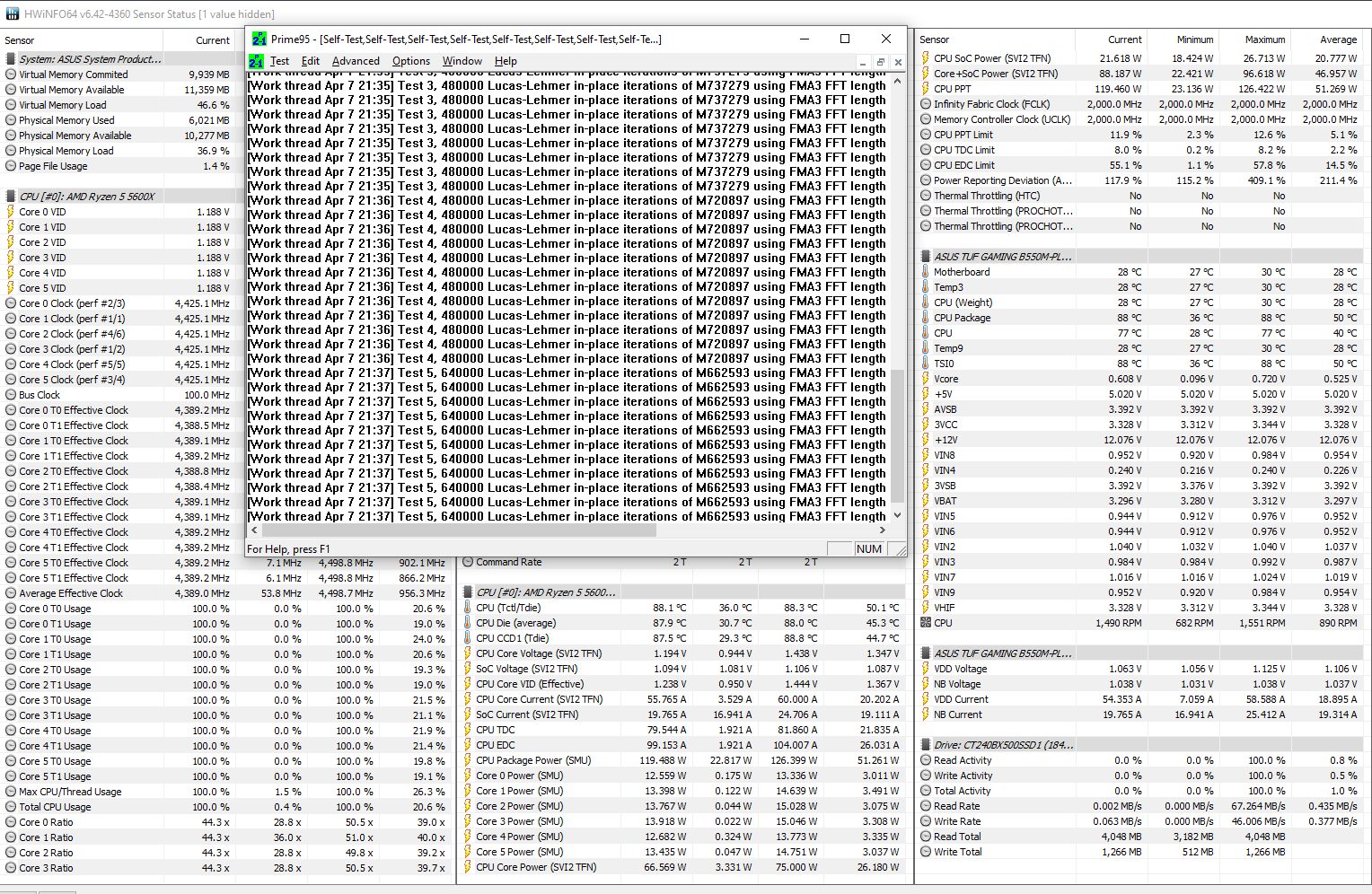Select the SoC Current (SVI2 TFN) row
This screenshot has height=894, width=1372.
tap(682, 714)
